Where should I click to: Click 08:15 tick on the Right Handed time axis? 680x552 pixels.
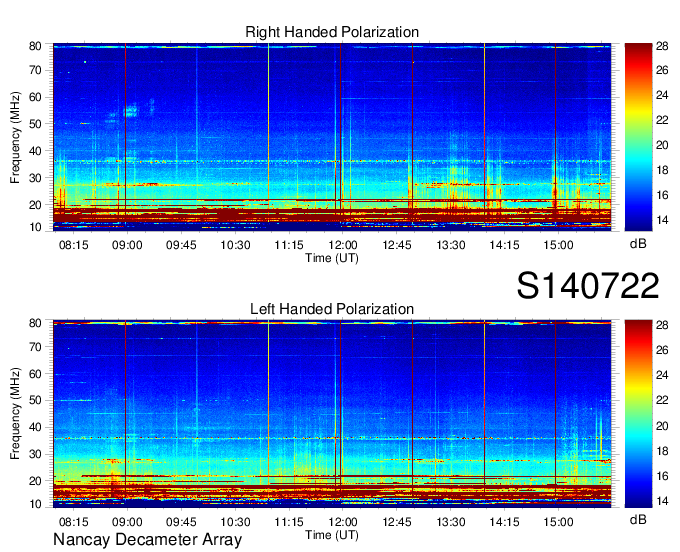pos(74,245)
